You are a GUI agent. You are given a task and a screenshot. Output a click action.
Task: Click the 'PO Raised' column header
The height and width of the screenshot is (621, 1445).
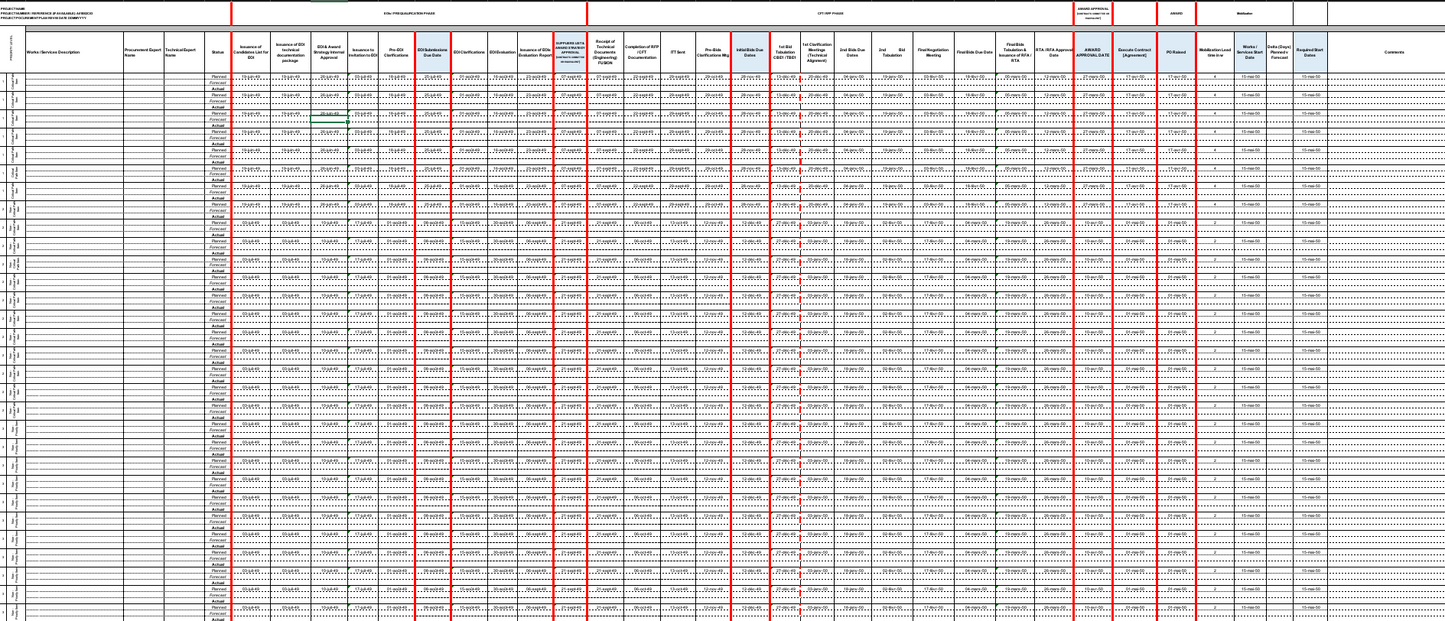tap(1176, 52)
